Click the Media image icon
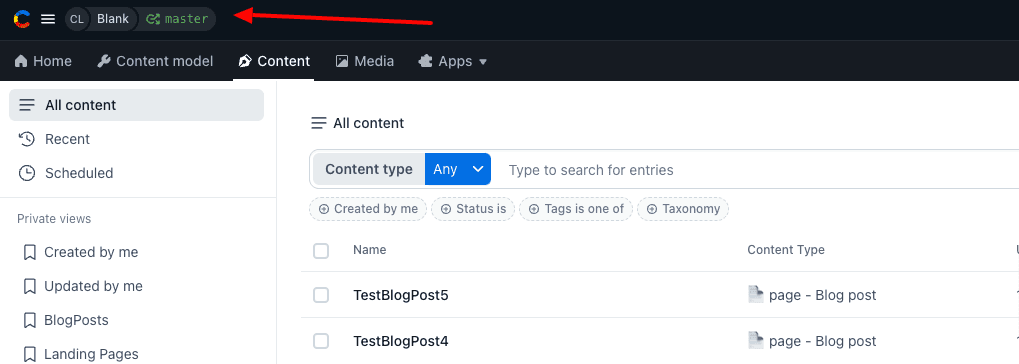Image resolution: width=1019 pixels, height=364 pixels. point(342,61)
